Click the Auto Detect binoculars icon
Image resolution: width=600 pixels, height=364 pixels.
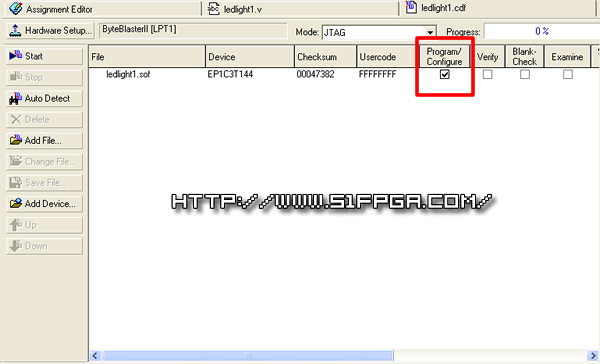pos(15,98)
